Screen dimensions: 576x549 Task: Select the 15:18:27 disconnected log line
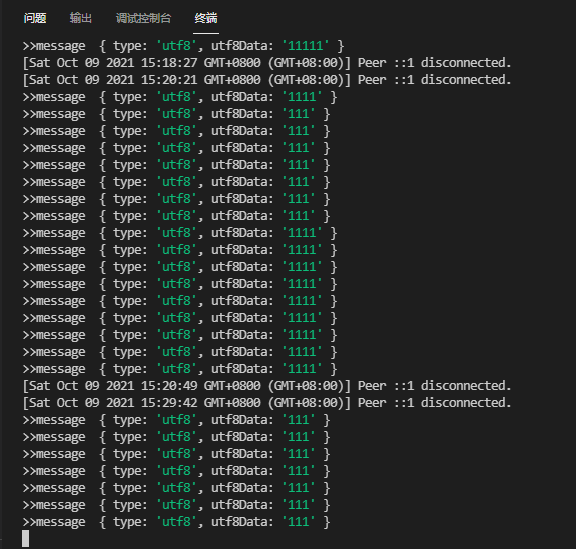pos(267,63)
